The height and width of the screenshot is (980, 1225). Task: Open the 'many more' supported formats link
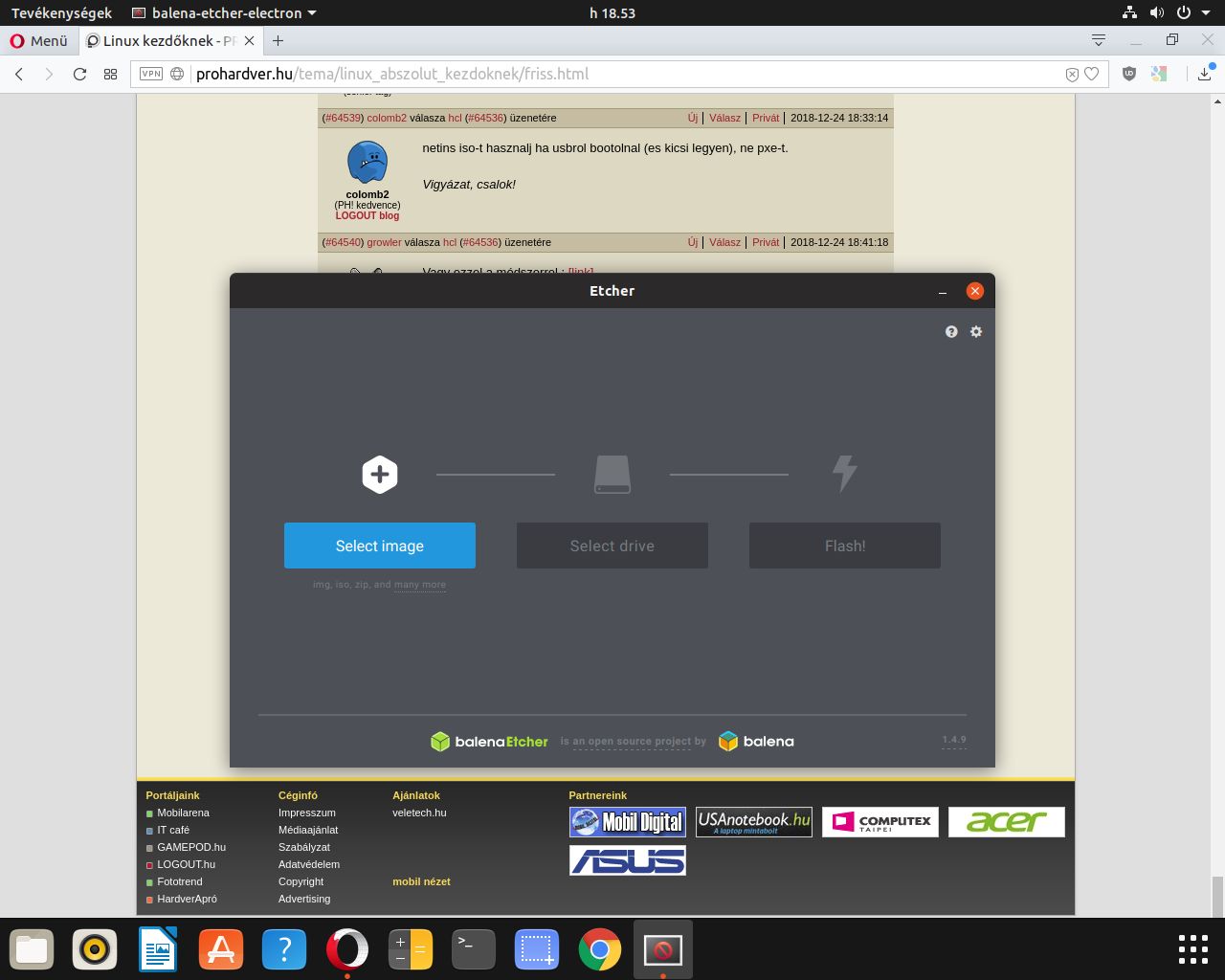coord(420,585)
